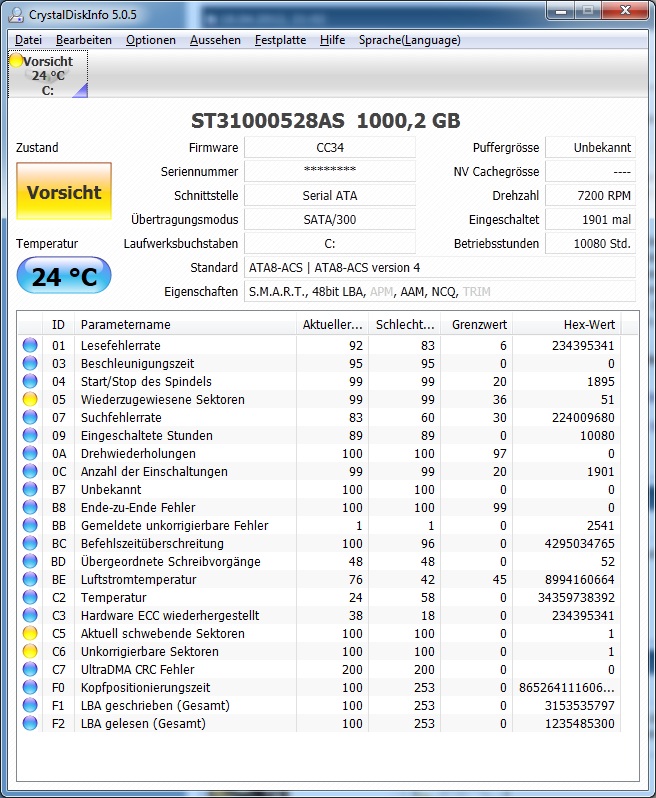Click the Eigenschaften features field

[x=440, y=292]
